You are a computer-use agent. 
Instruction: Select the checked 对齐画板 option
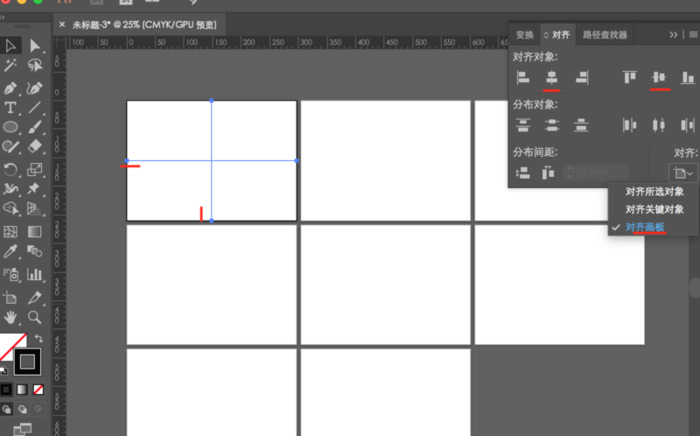645,227
